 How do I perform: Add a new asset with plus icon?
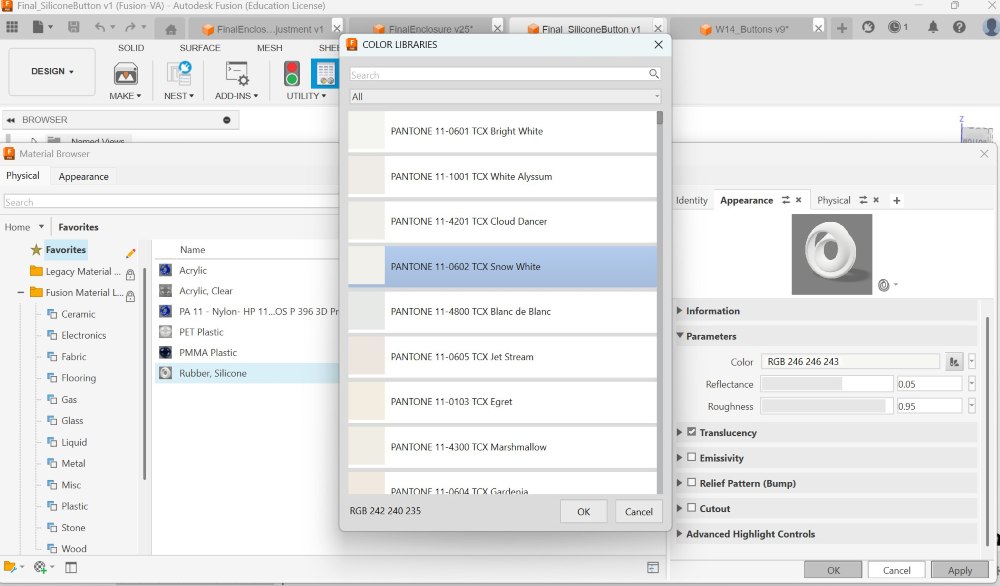[897, 200]
